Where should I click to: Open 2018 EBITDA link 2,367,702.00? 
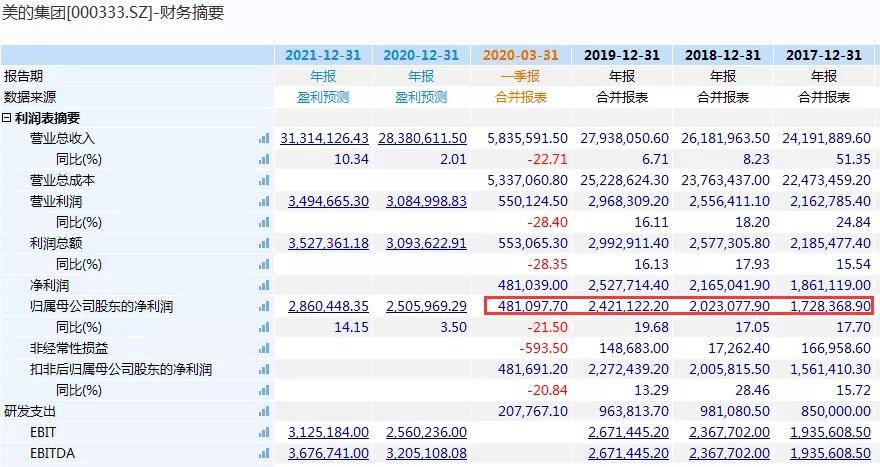click(x=729, y=454)
